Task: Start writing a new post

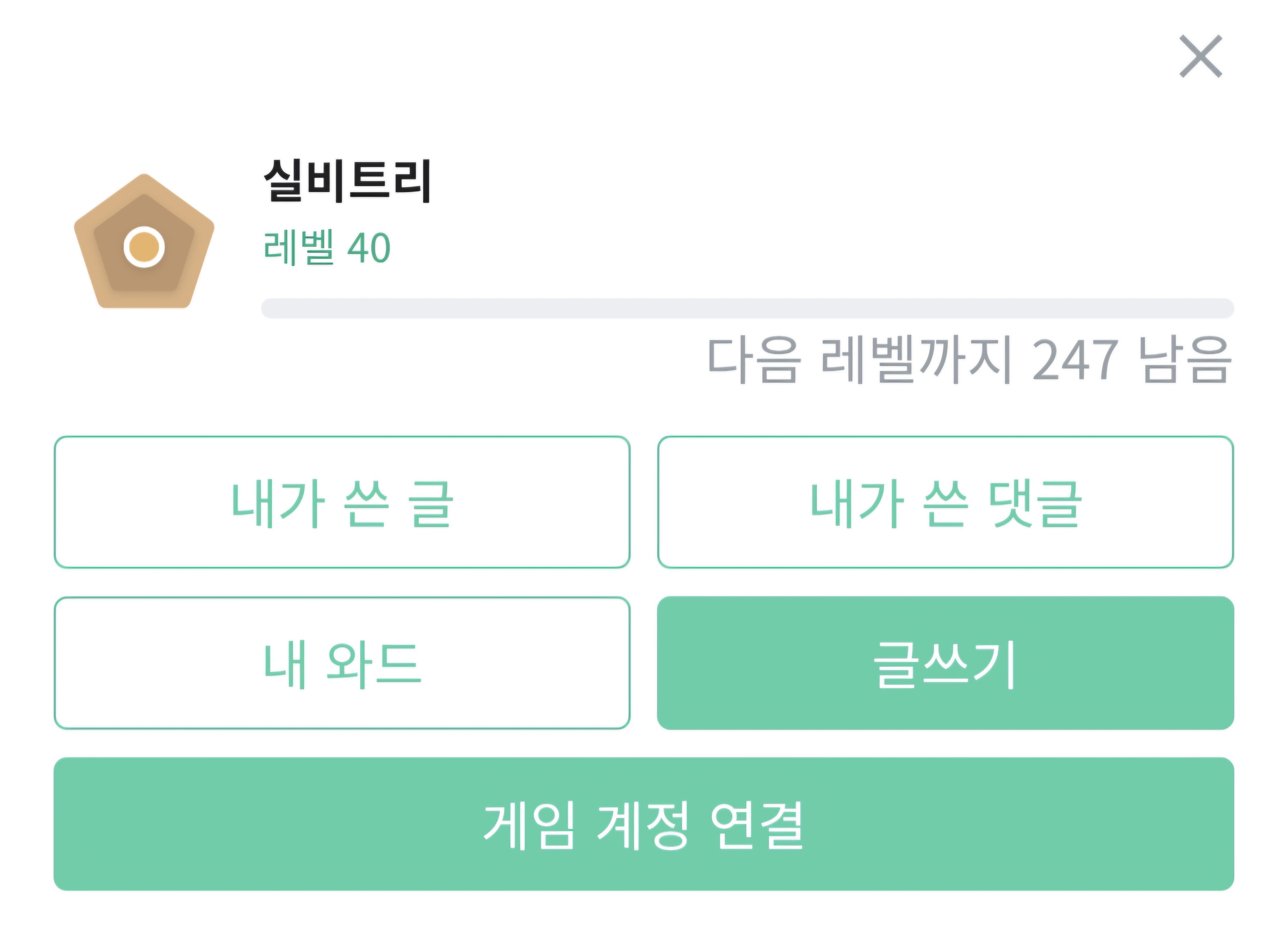Action: (945, 663)
